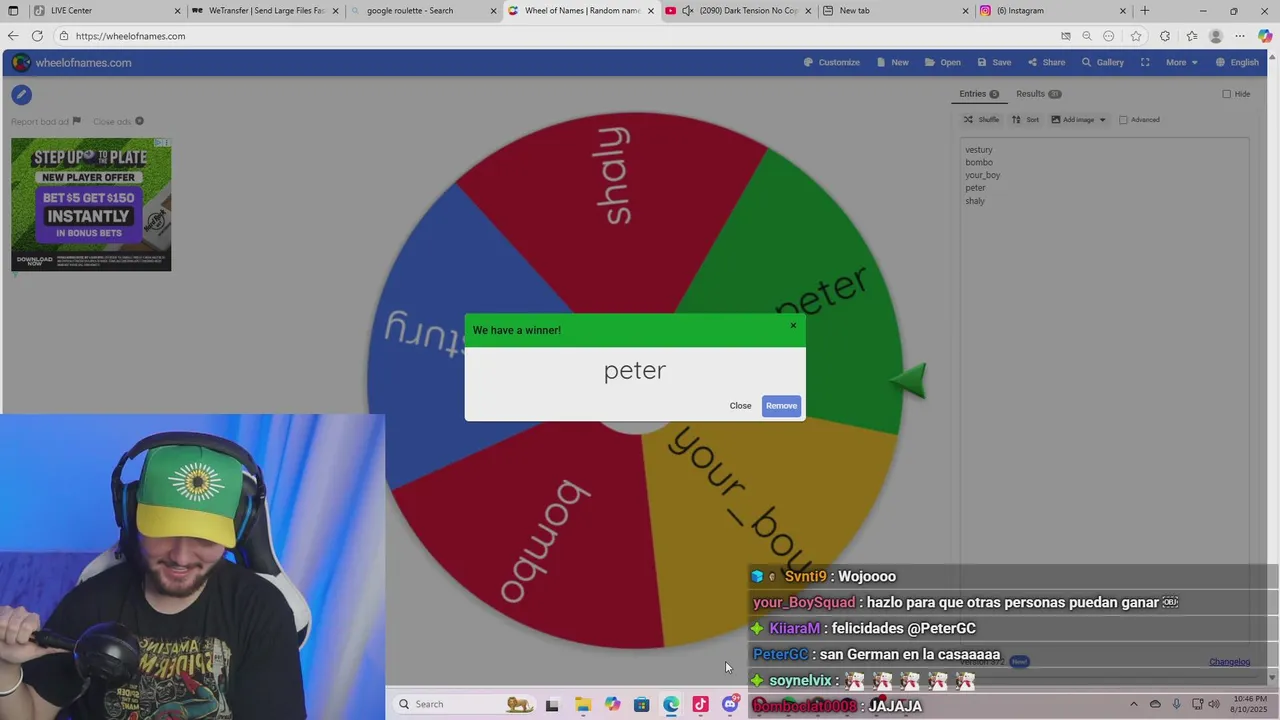Open the Customize palette option
1280x720 pixels.
click(x=831, y=62)
